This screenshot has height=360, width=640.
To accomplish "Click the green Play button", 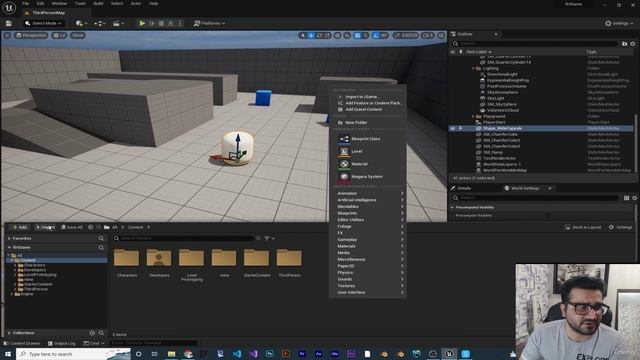I will pos(142,23).
